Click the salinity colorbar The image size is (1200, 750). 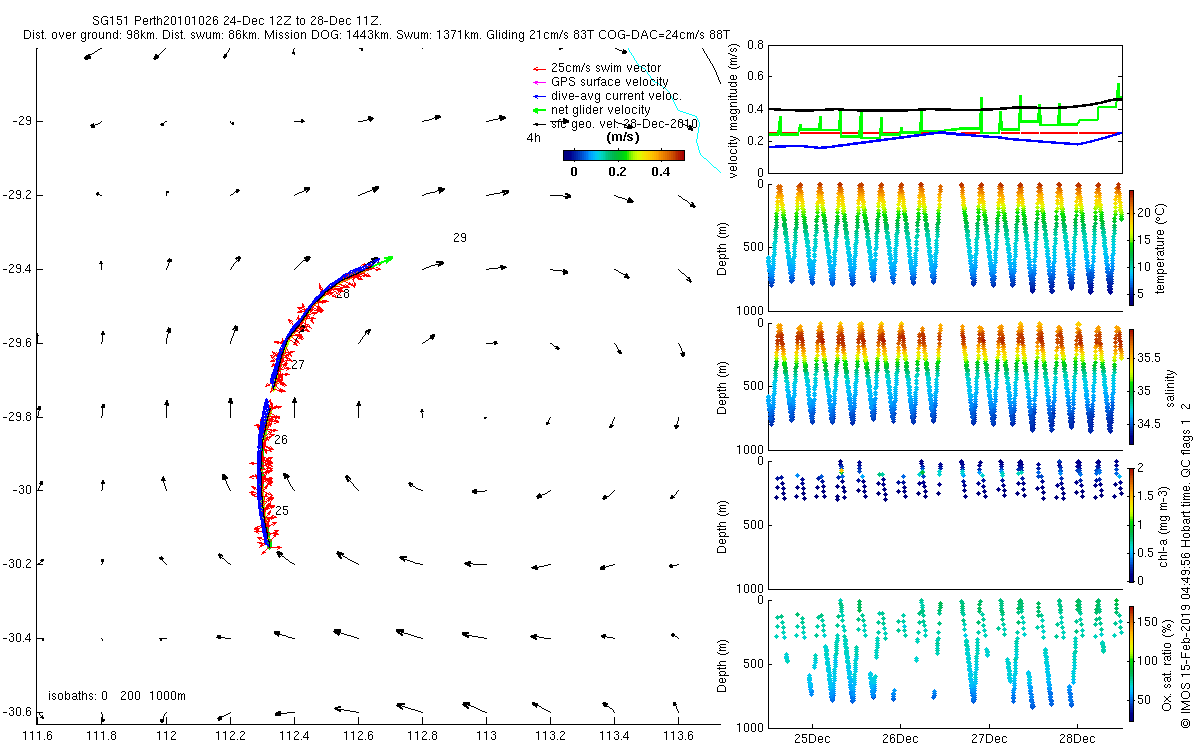click(x=1132, y=385)
